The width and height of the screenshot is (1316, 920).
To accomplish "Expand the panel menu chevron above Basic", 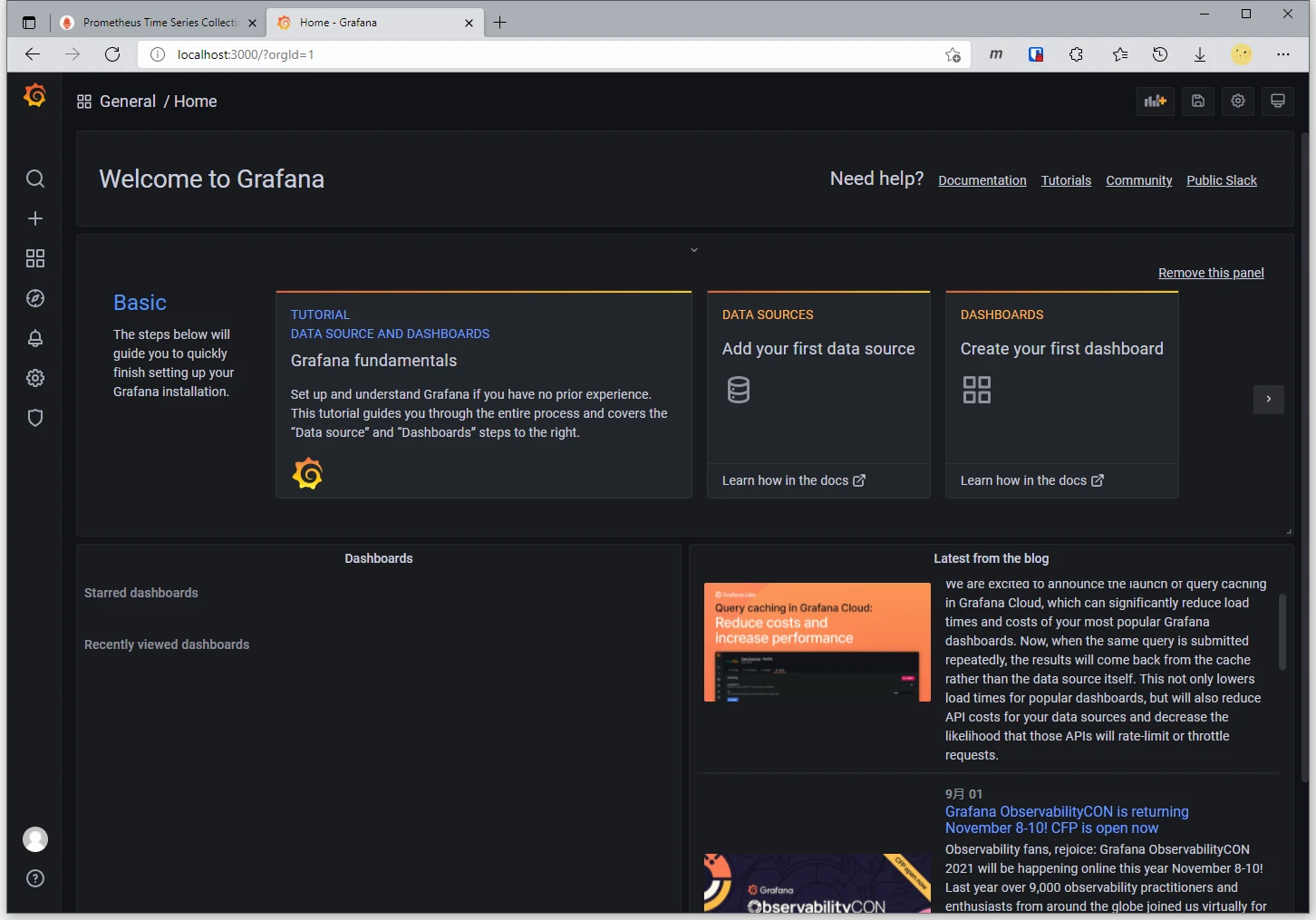I will (x=694, y=250).
